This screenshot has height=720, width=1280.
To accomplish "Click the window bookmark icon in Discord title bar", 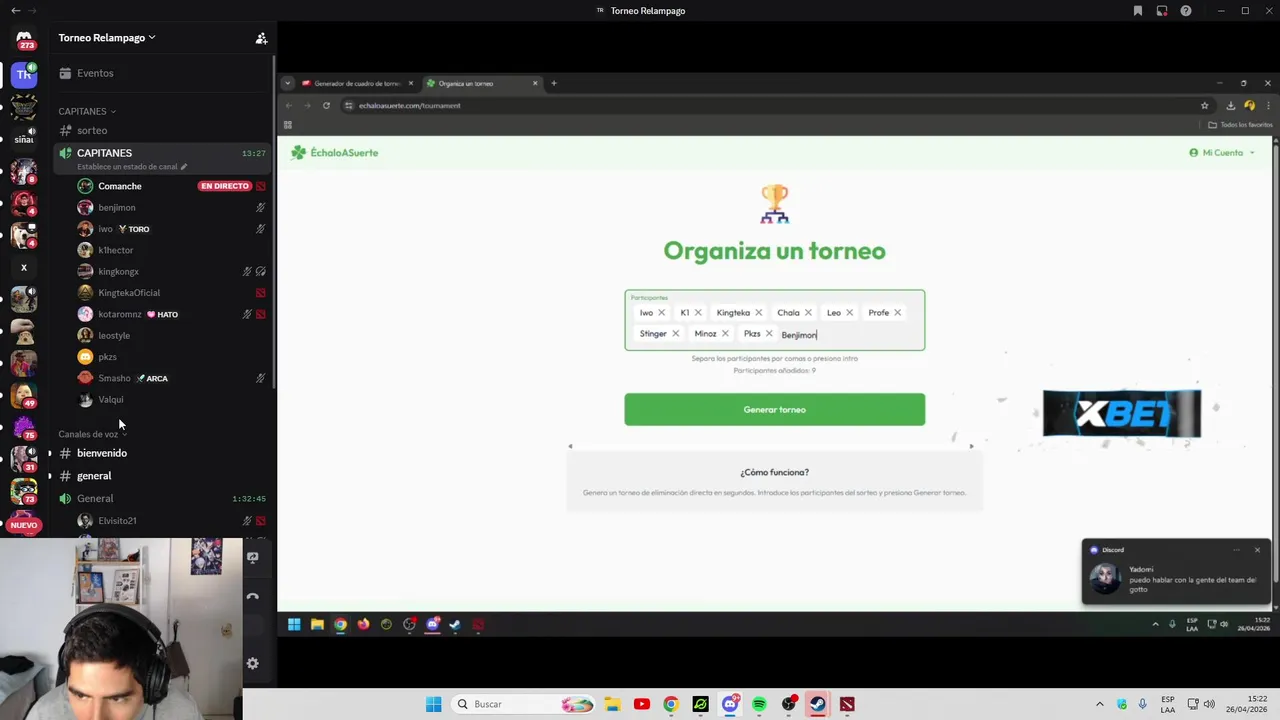I will (x=1138, y=11).
